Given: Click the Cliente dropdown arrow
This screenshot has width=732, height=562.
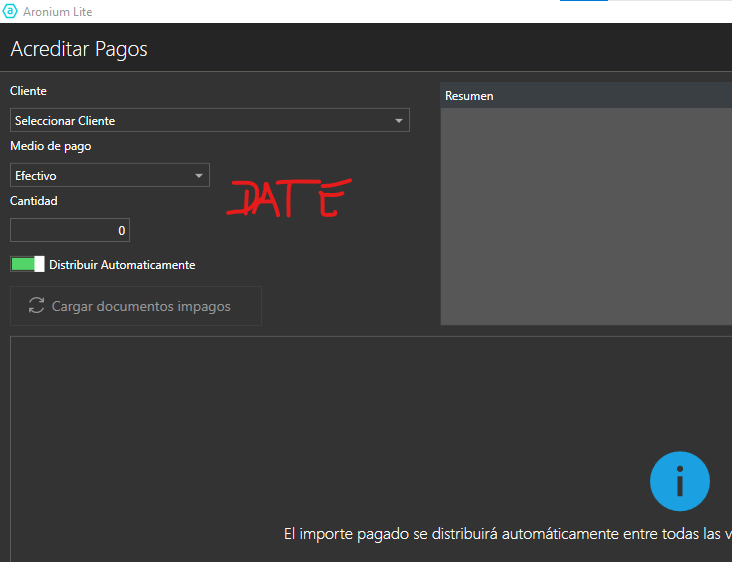Looking at the screenshot, I should click(x=399, y=121).
